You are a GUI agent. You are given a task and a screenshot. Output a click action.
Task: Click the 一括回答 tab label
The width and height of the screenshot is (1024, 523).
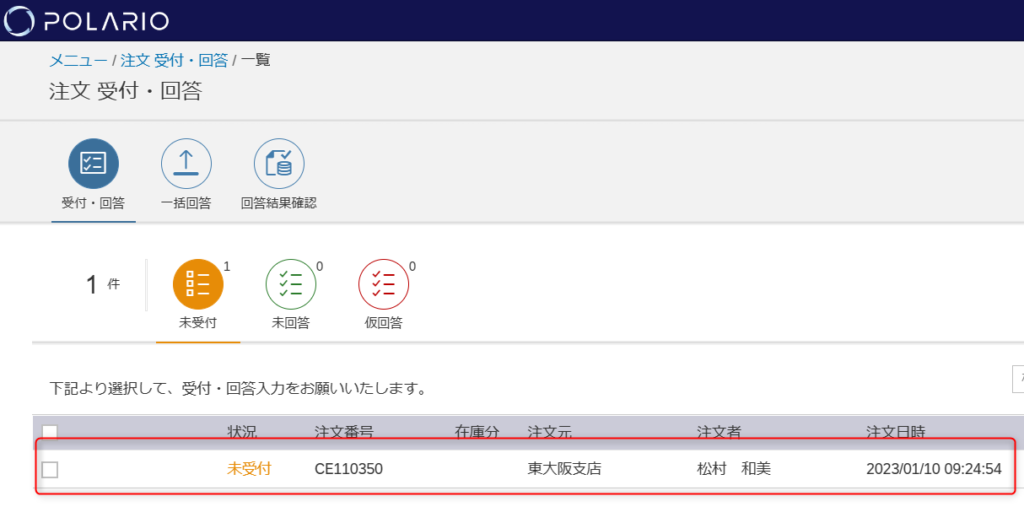pyautogui.click(x=186, y=203)
